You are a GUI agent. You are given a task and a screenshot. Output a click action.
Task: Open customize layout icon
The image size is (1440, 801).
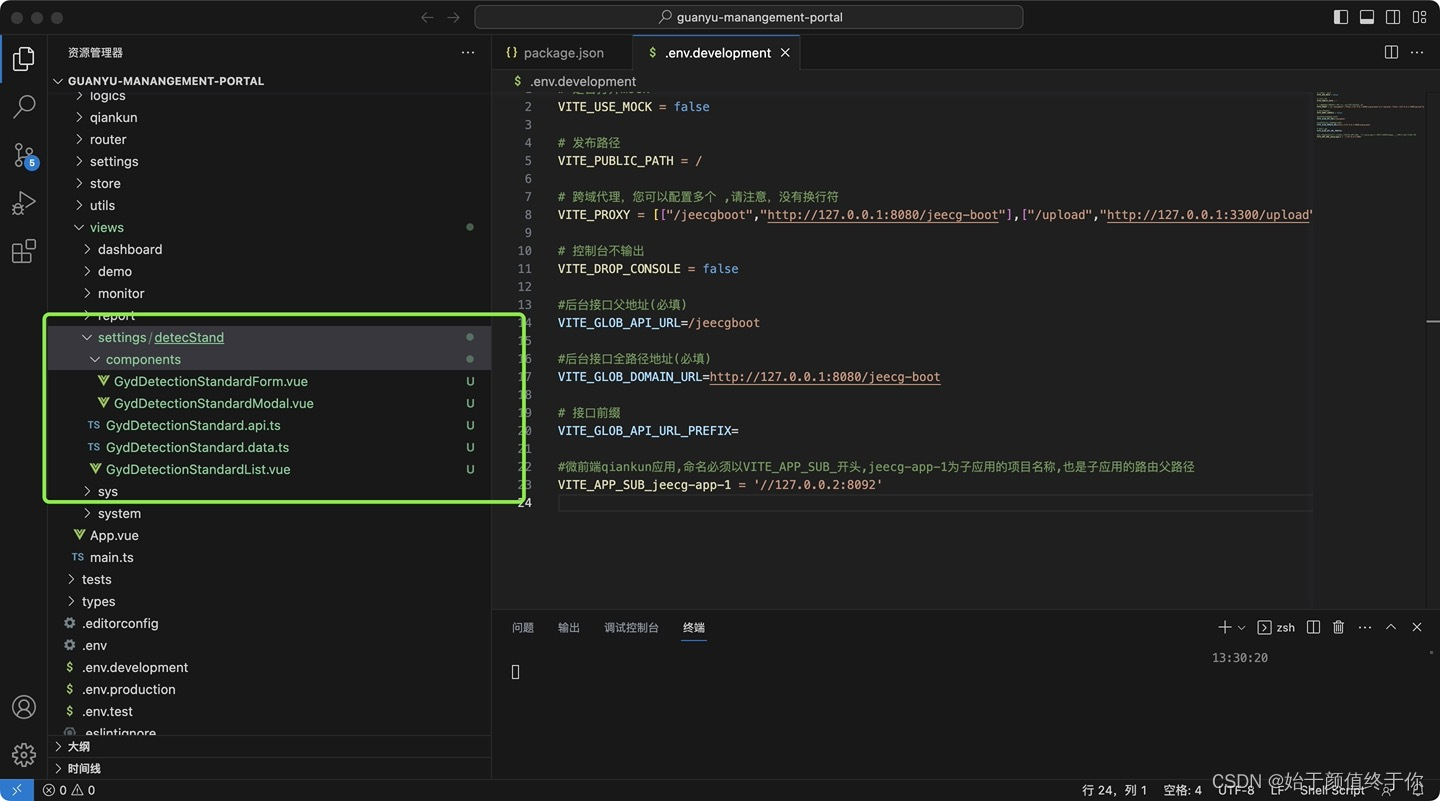1419,17
